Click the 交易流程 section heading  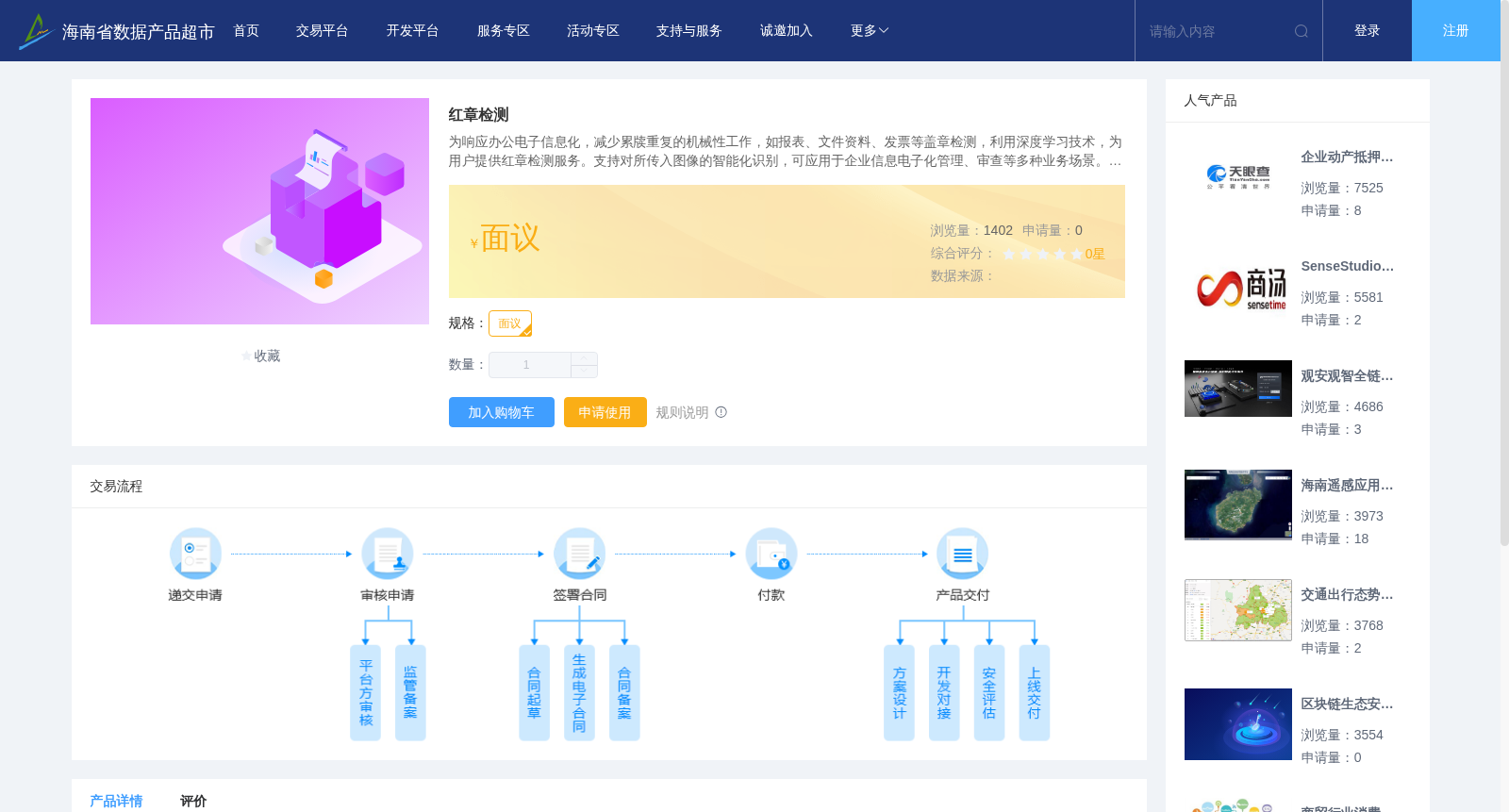pos(116,487)
